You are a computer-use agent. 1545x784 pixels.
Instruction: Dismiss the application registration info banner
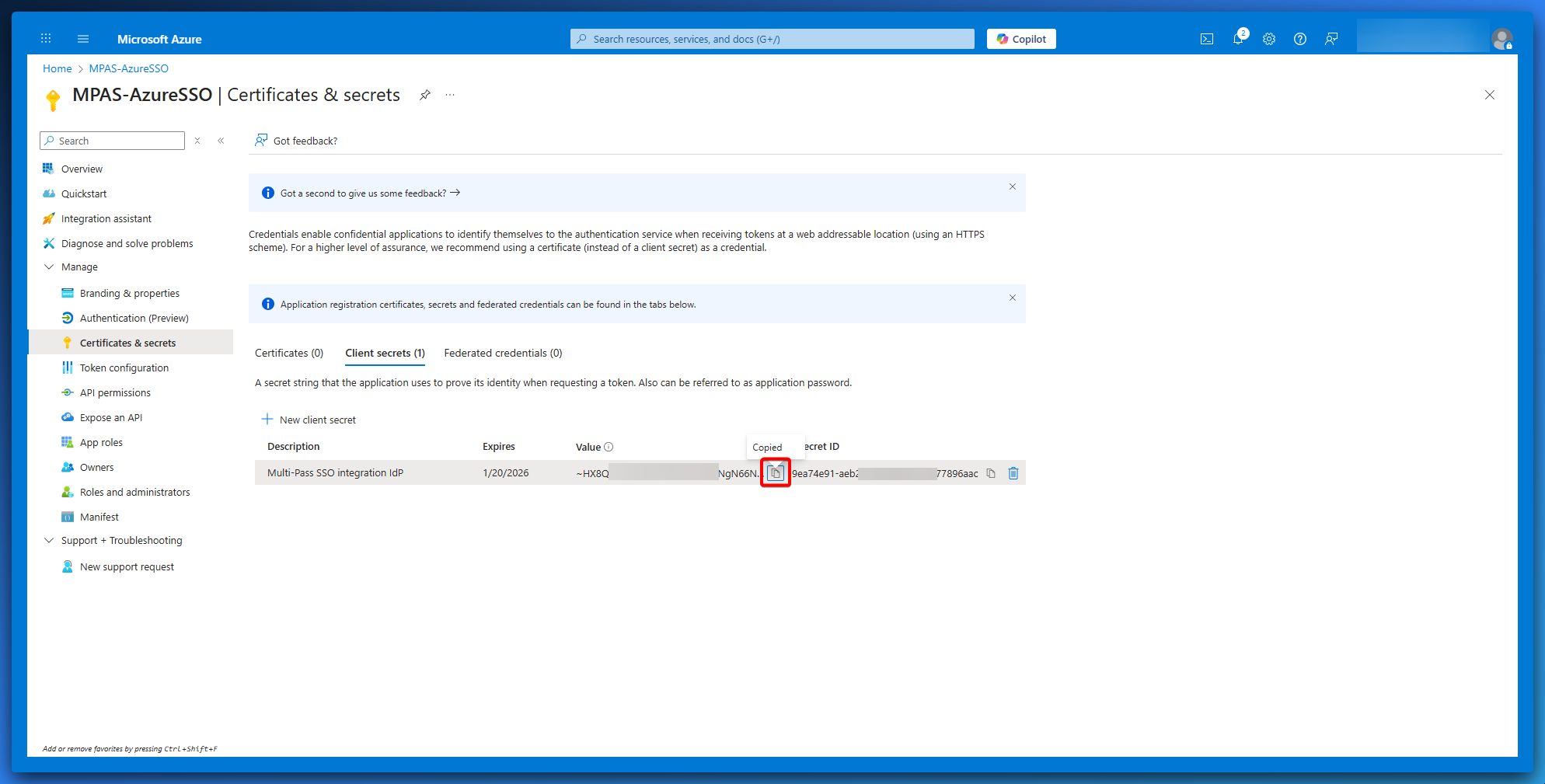(x=1013, y=298)
